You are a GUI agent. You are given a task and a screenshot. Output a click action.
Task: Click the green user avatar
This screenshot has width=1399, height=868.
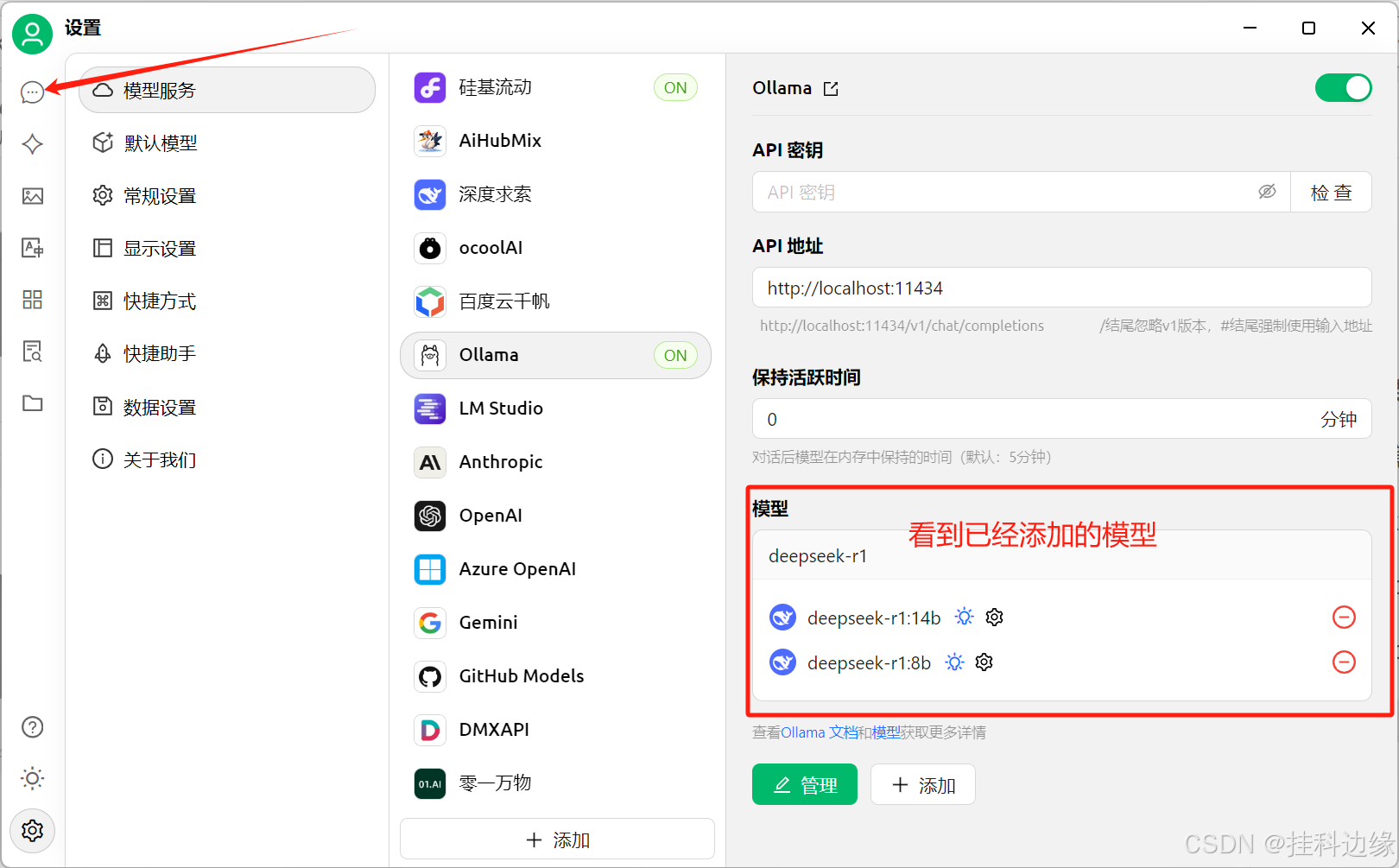coord(32,34)
